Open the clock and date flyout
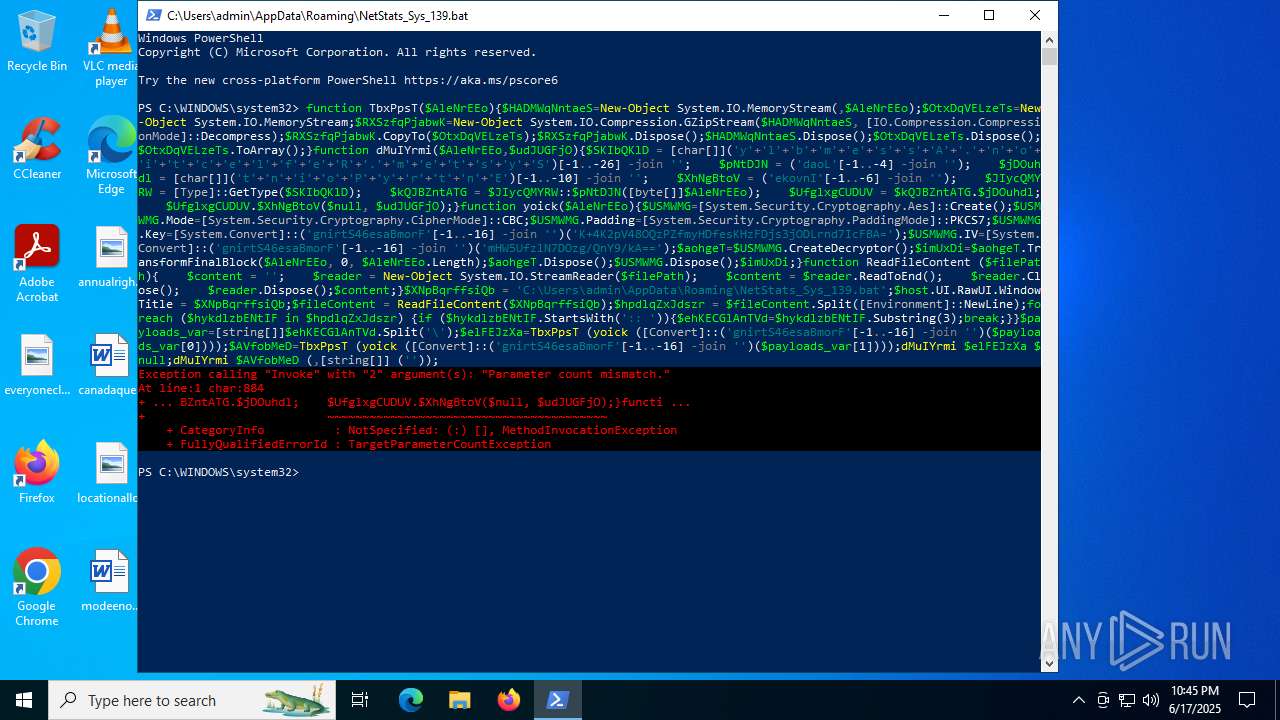 [1194, 700]
